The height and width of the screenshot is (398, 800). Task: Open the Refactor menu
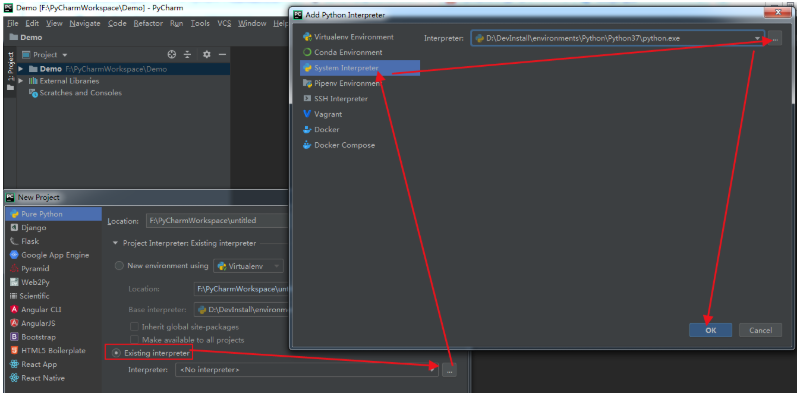[x=148, y=23]
